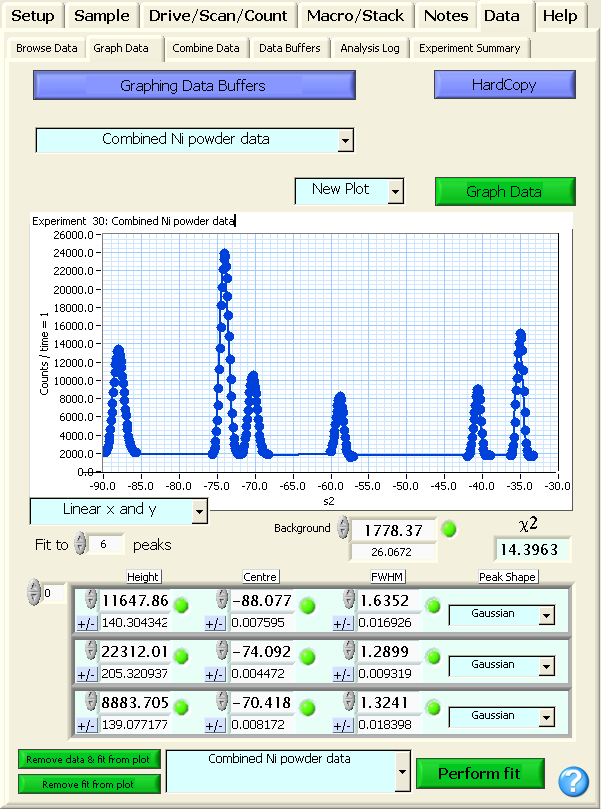The image size is (601, 809).
Task: Click the +/- button under Centre -74.092
Action: (215, 674)
